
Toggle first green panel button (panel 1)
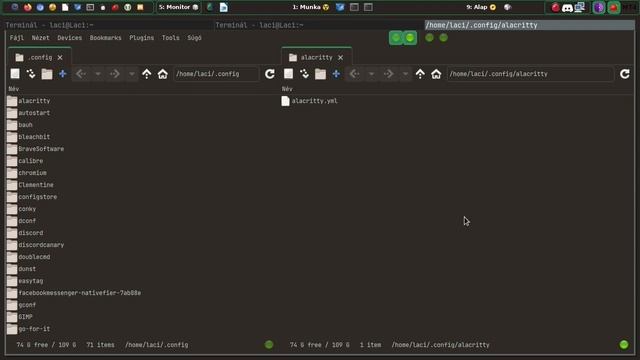396,38
